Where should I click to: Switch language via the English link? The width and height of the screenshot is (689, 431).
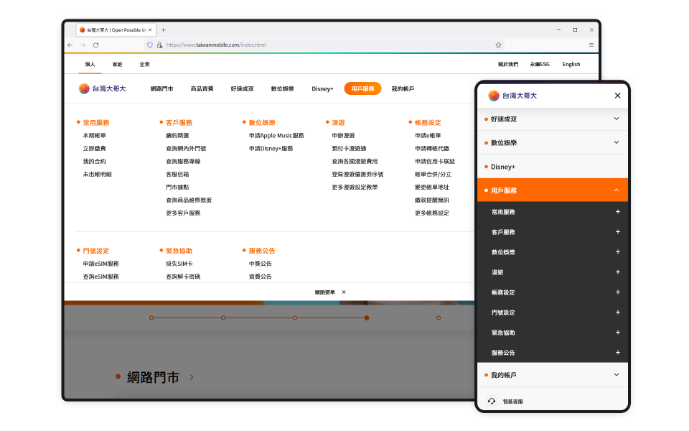coord(571,64)
